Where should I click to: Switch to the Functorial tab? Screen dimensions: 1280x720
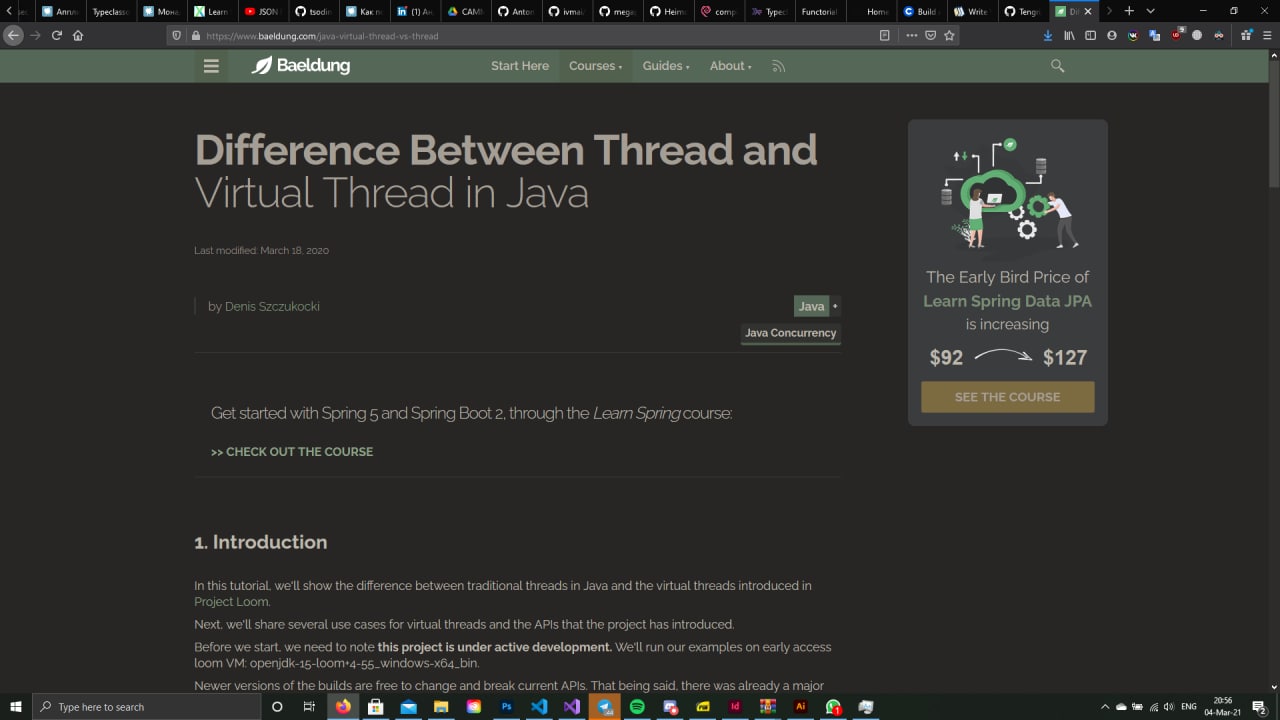[x=820, y=11]
